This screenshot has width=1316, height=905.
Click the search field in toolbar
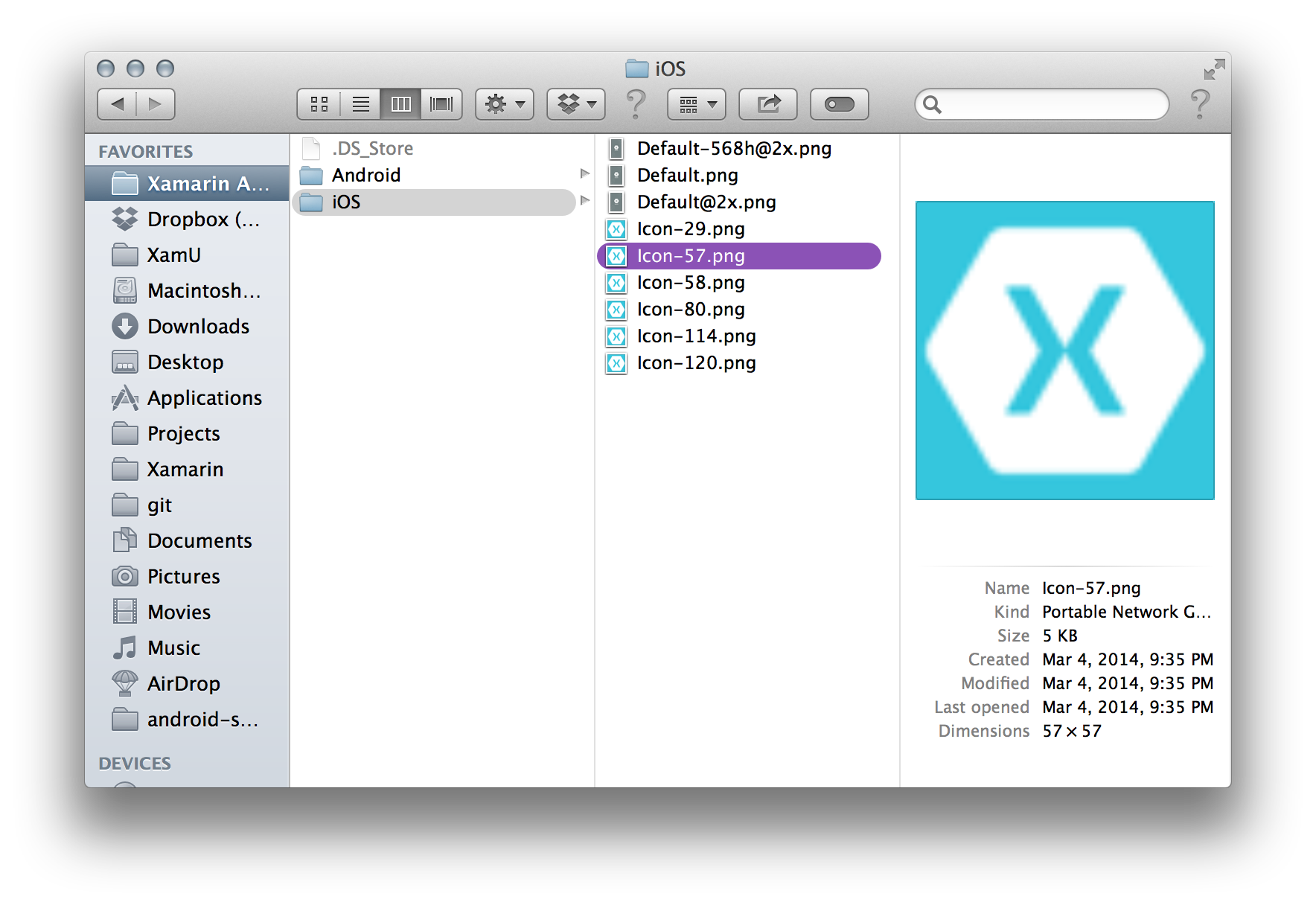coord(1051,104)
